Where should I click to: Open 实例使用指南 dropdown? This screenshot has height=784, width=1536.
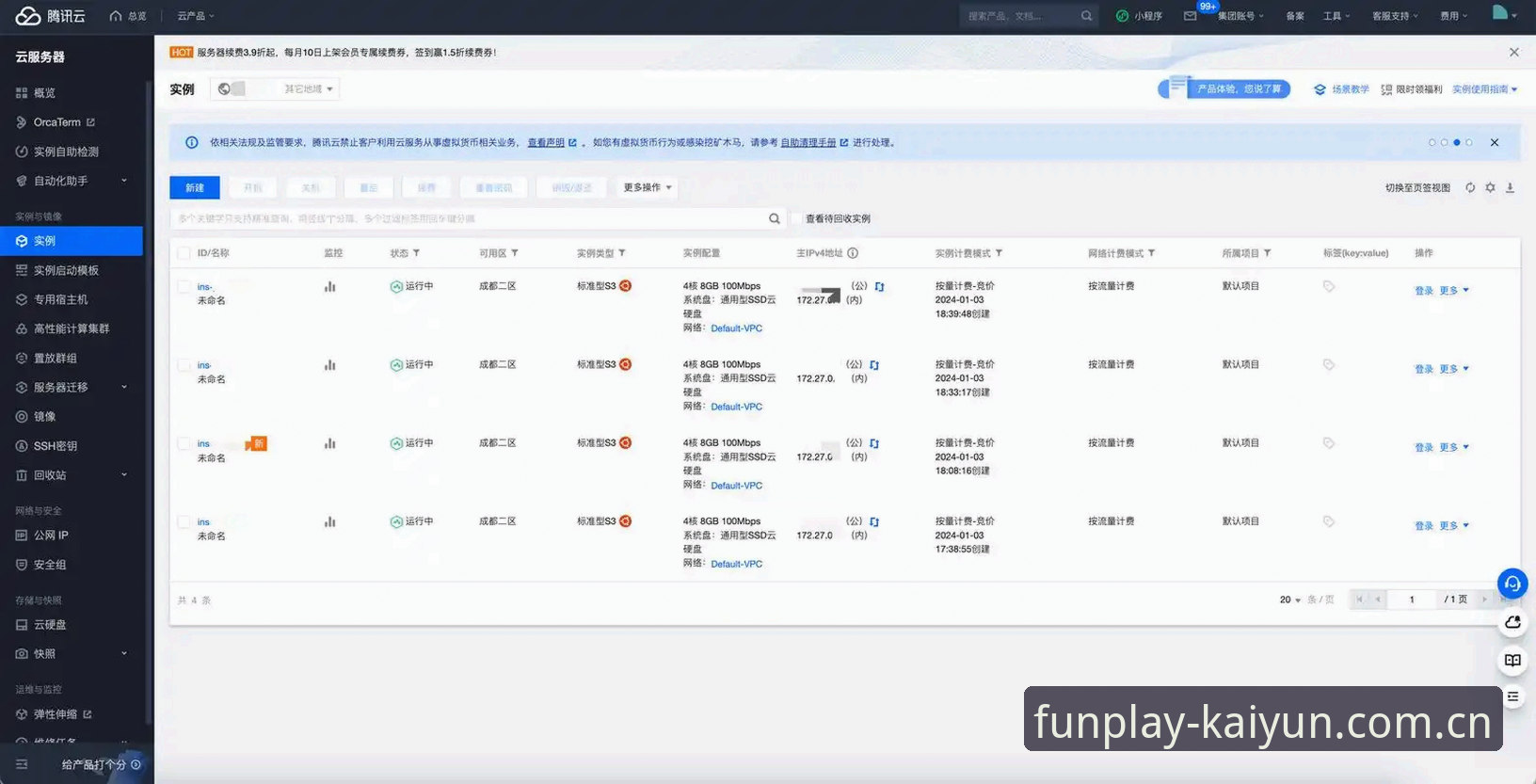(x=1485, y=89)
